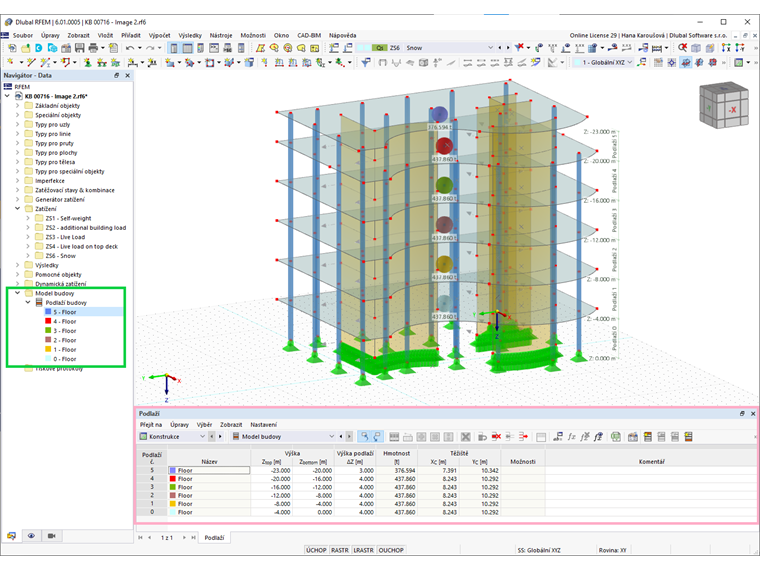
Task: Open the ZS6 Snow load case dropdown
Action: coord(490,48)
